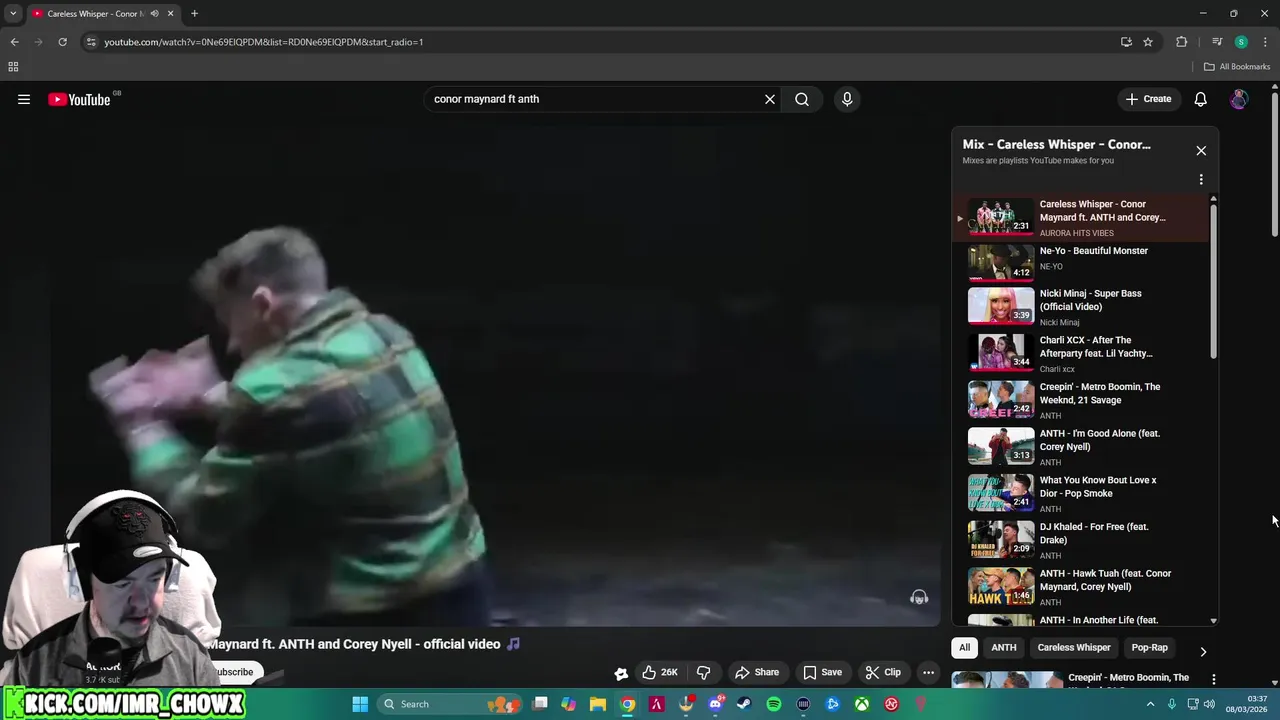Select the Pop-Rap filter chip
This screenshot has width=1280, height=720.
click(x=1149, y=647)
